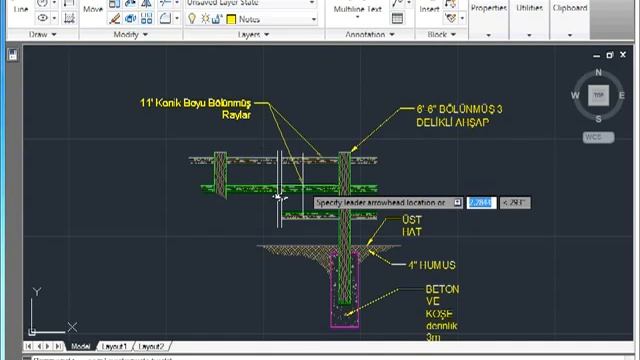The width and height of the screenshot is (640, 360).
Task: Click the Array tool in Modify panel
Action: tap(146, 18)
